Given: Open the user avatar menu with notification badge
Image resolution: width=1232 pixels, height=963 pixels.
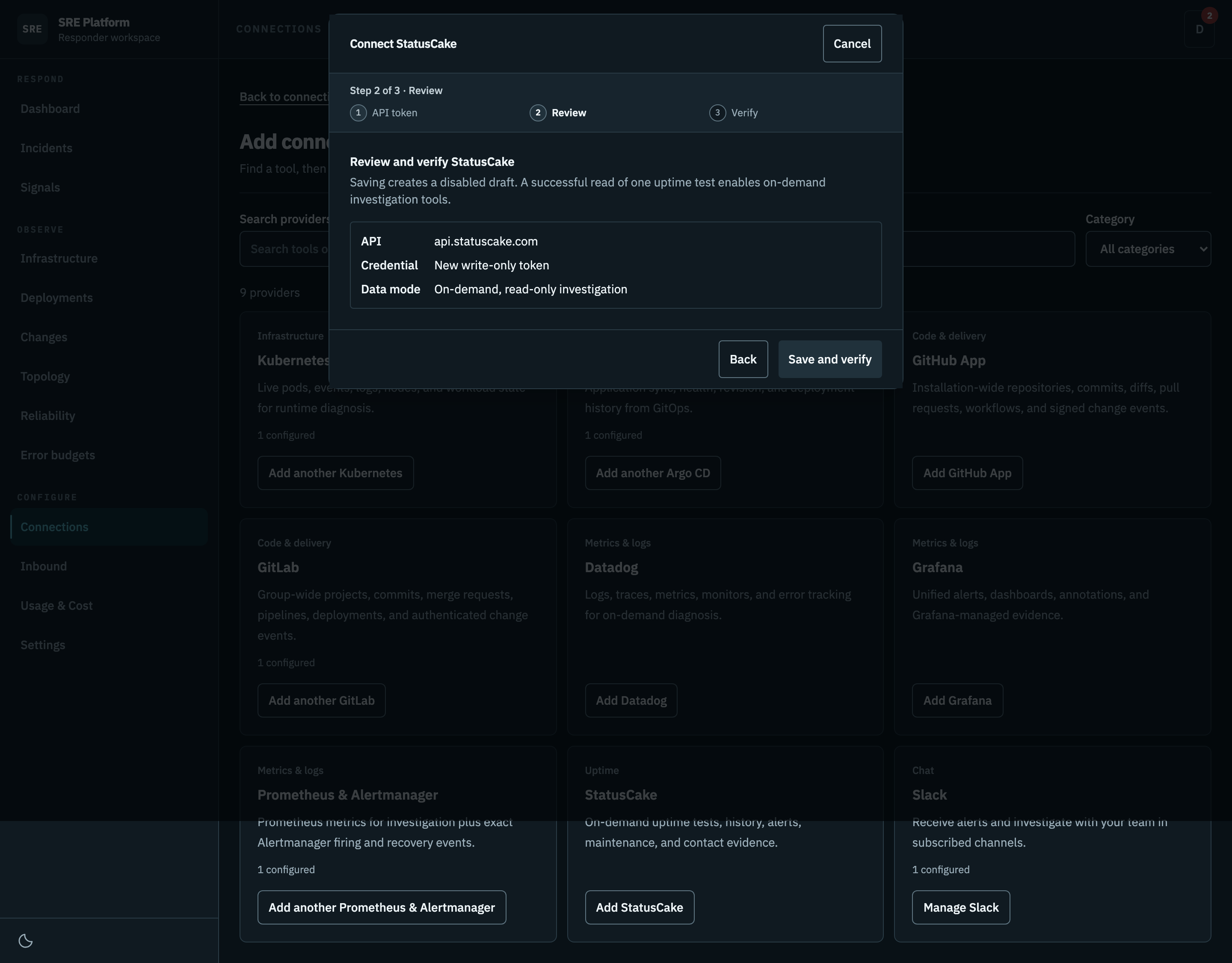Looking at the screenshot, I should coord(1199,29).
